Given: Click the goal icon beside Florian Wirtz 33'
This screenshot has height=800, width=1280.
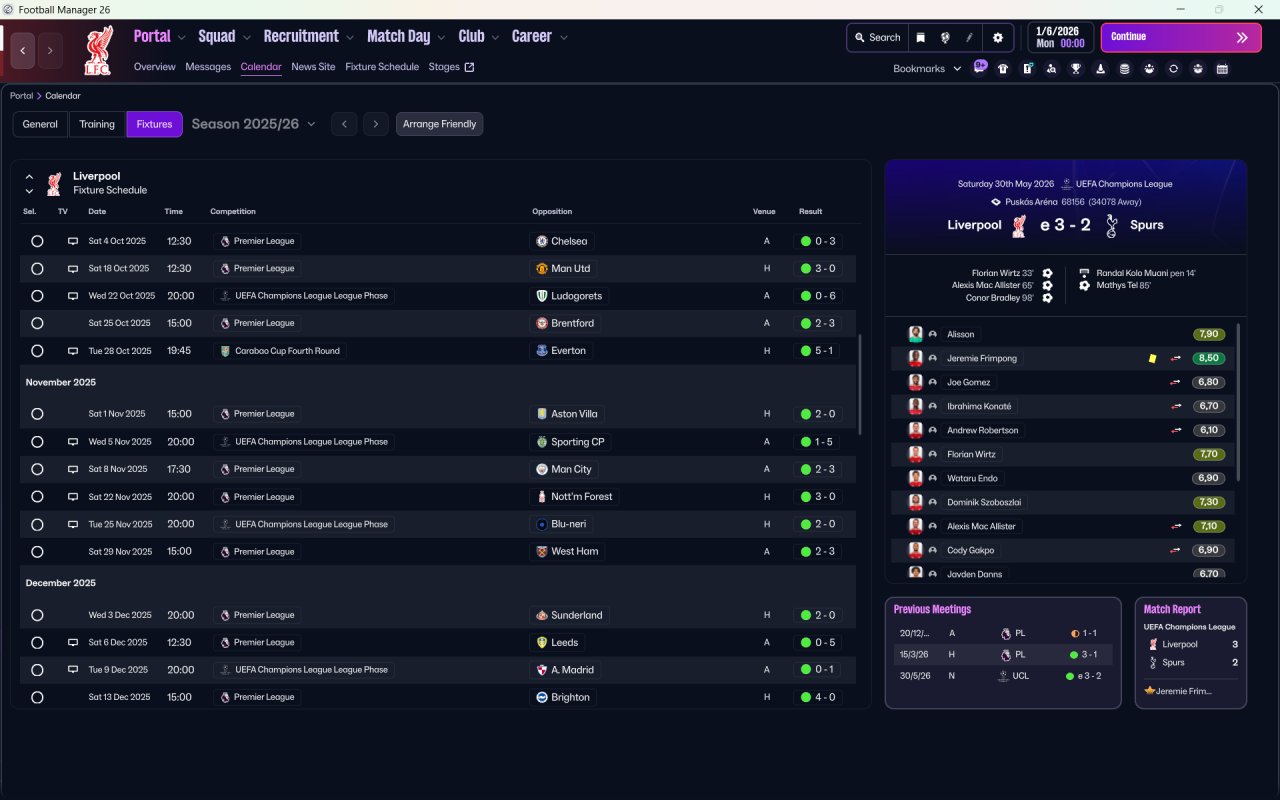Looking at the screenshot, I should click(1047, 273).
